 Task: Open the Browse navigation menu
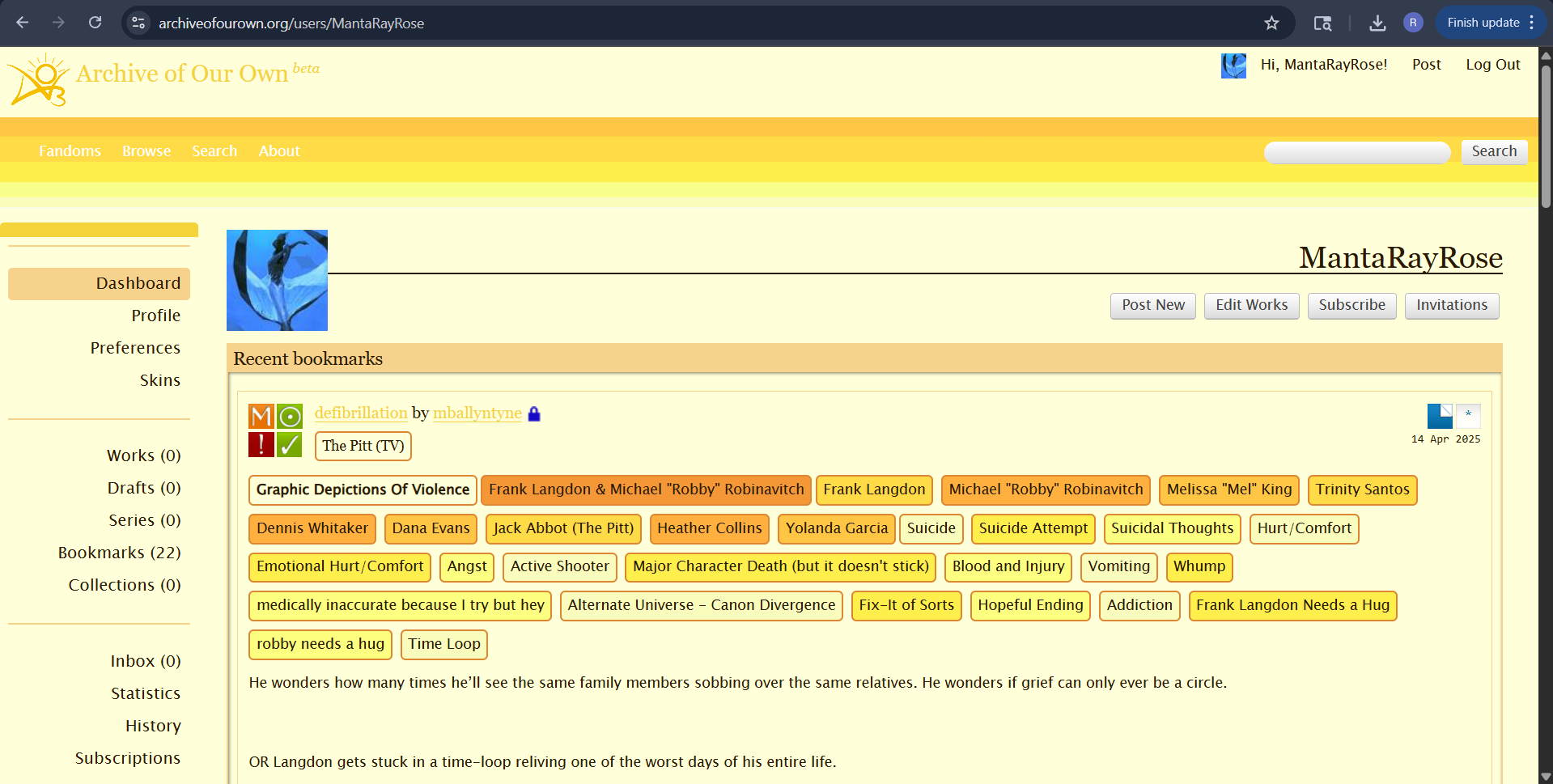(146, 151)
